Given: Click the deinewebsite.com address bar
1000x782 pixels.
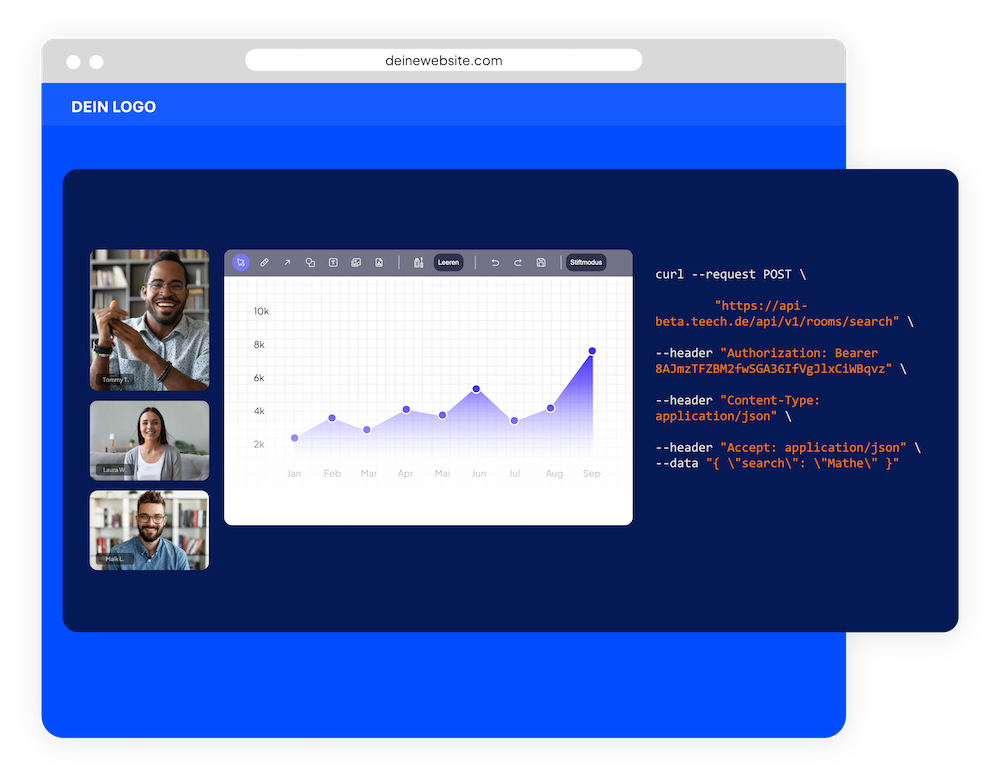Looking at the screenshot, I should click(x=444, y=60).
